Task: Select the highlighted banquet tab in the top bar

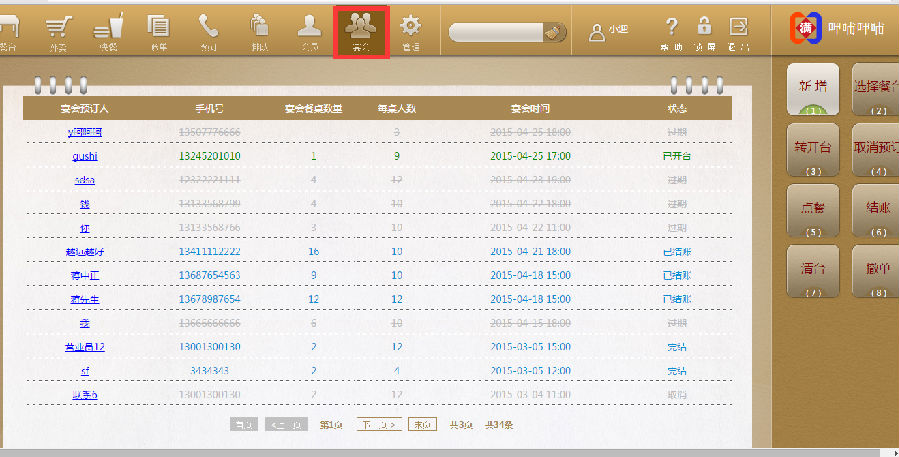Action: point(361,31)
